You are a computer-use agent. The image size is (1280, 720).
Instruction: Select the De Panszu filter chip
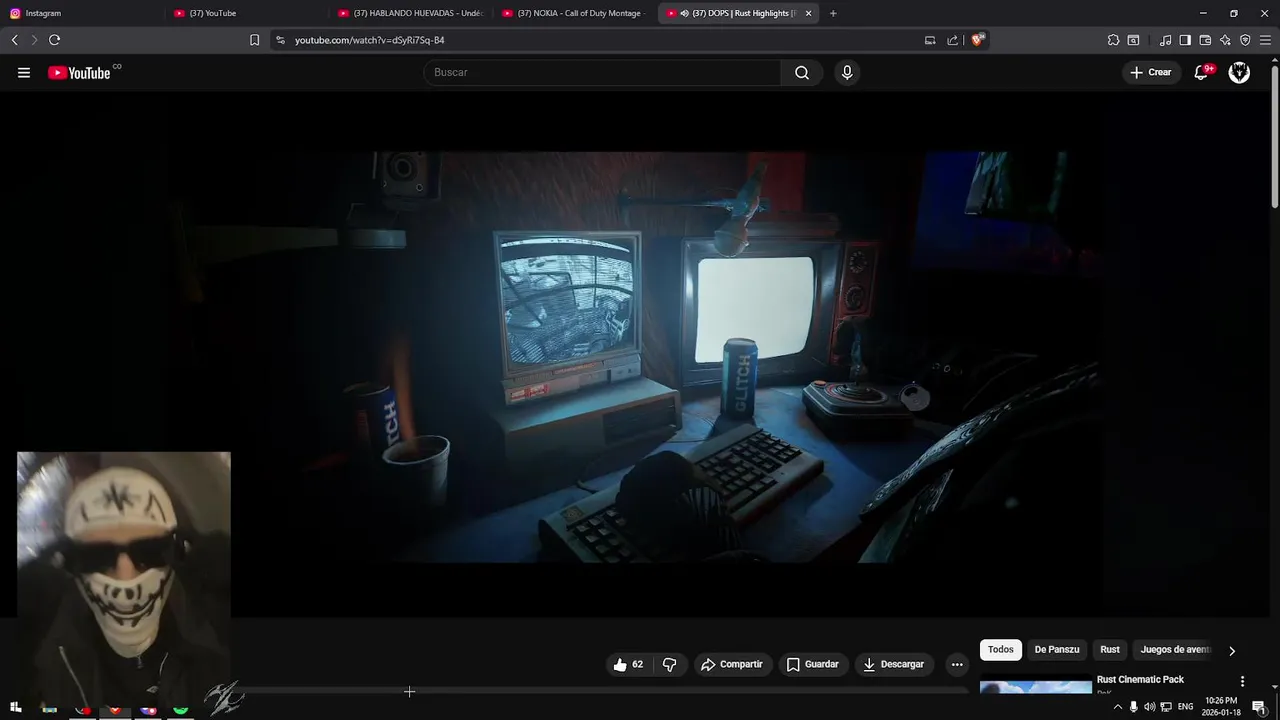point(1057,650)
